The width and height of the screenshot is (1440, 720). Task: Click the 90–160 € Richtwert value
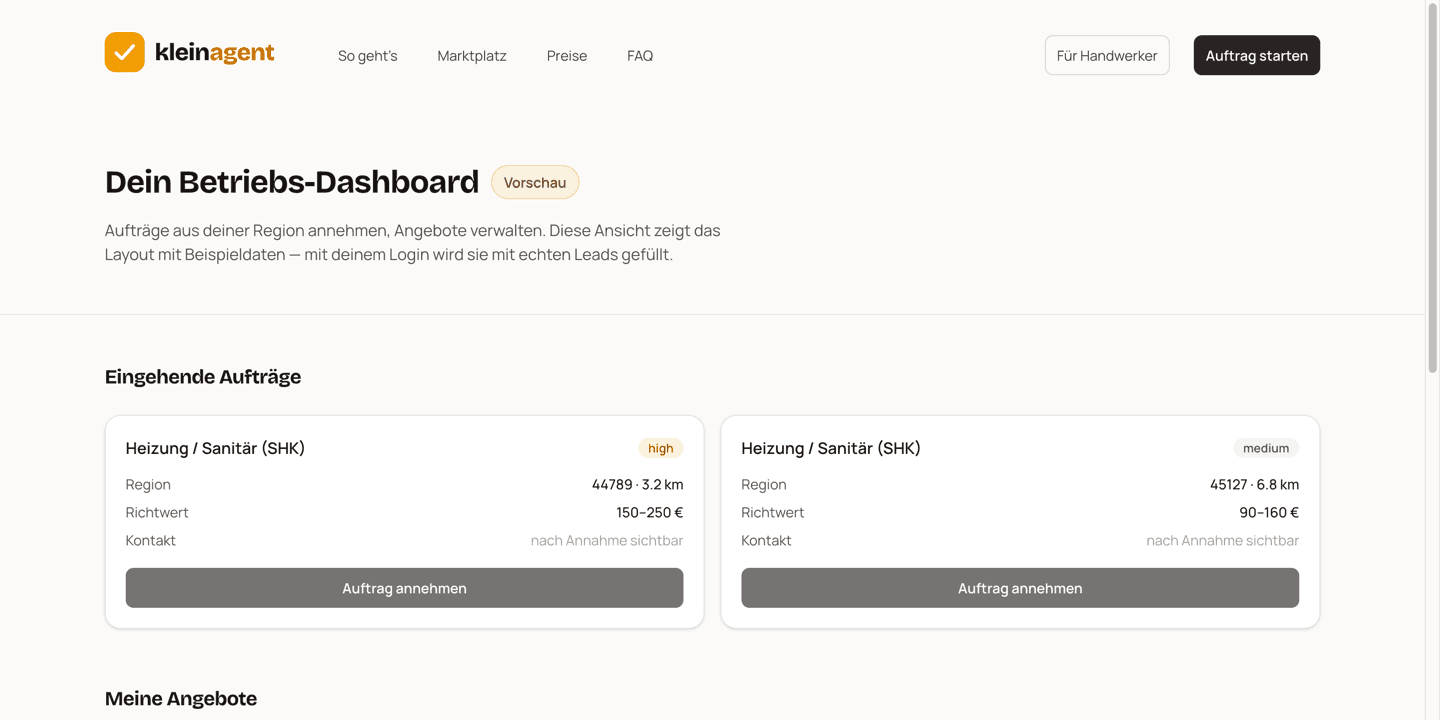coord(1269,512)
